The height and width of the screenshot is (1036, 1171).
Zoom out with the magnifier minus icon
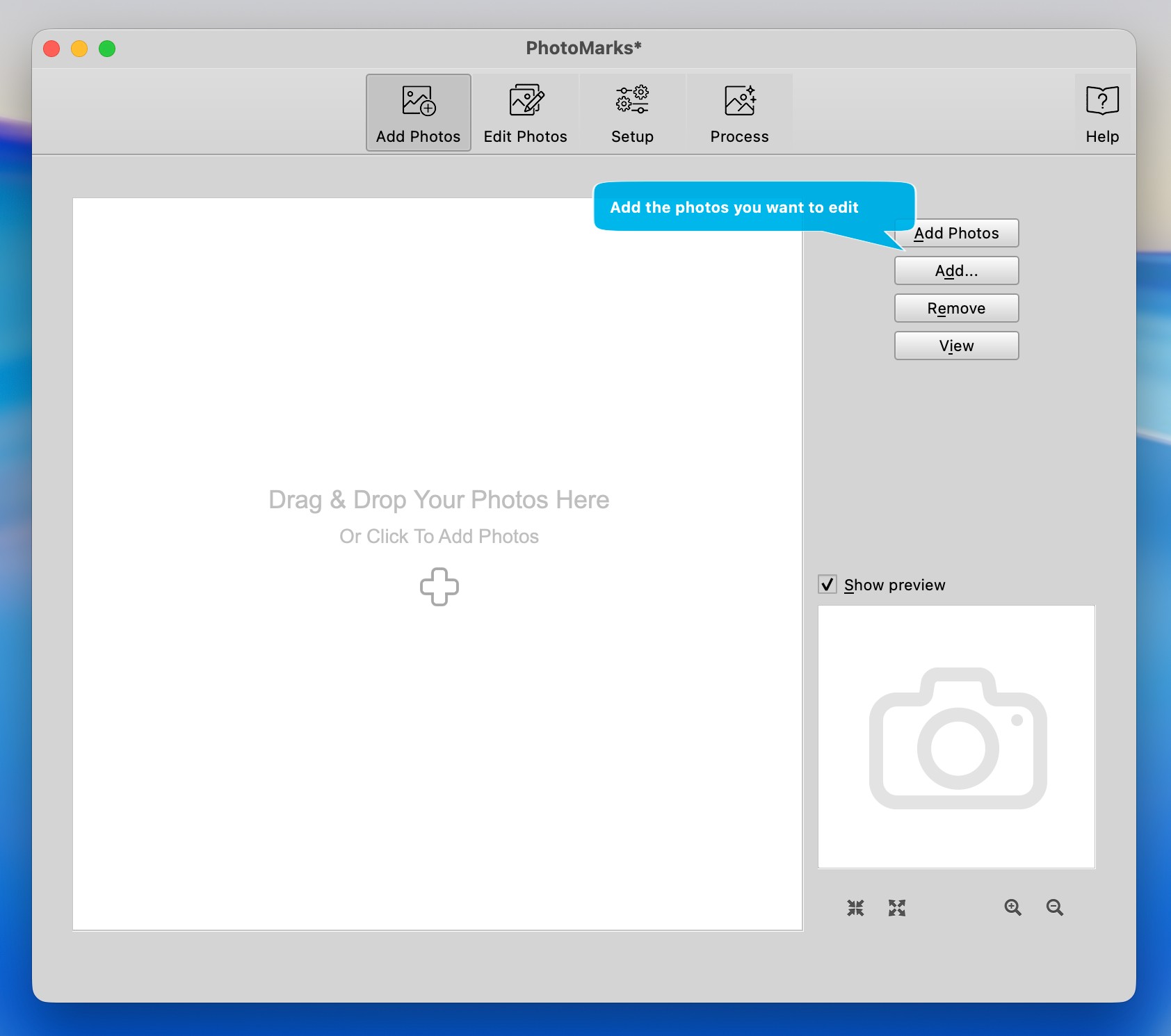[x=1054, y=907]
